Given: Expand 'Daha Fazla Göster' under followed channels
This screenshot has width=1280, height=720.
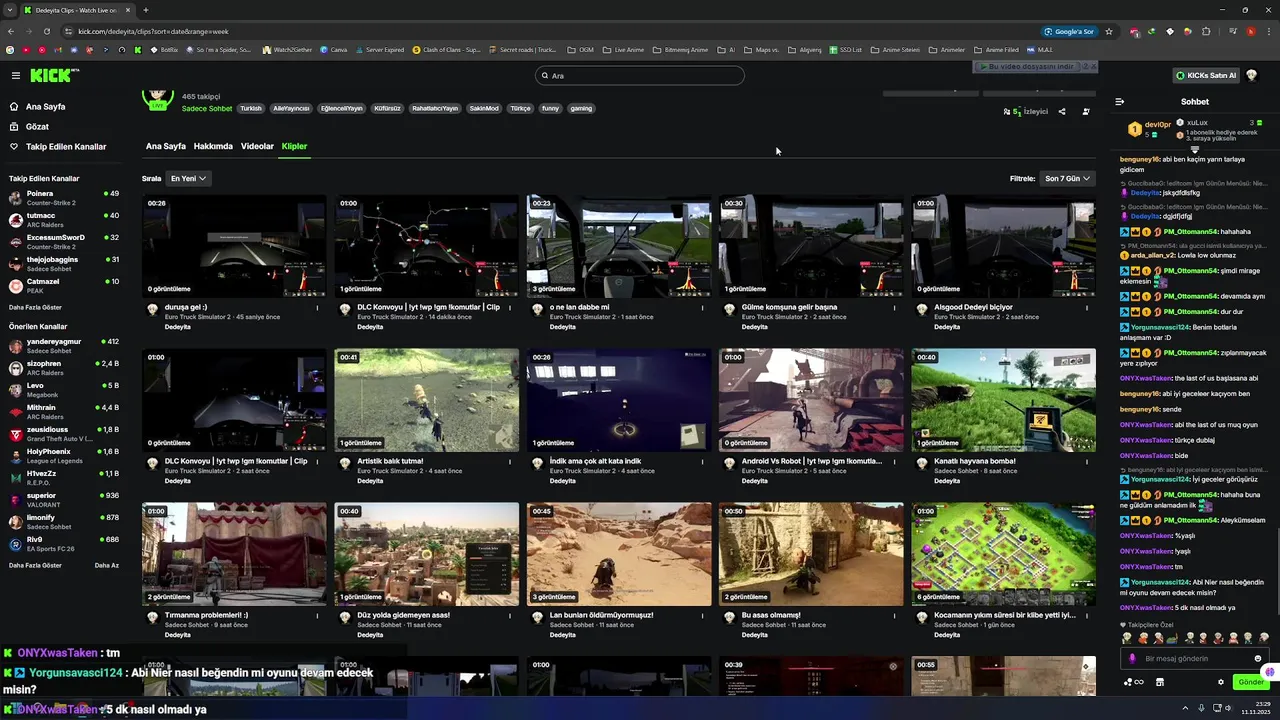Looking at the screenshot, I should coord(35,307).
